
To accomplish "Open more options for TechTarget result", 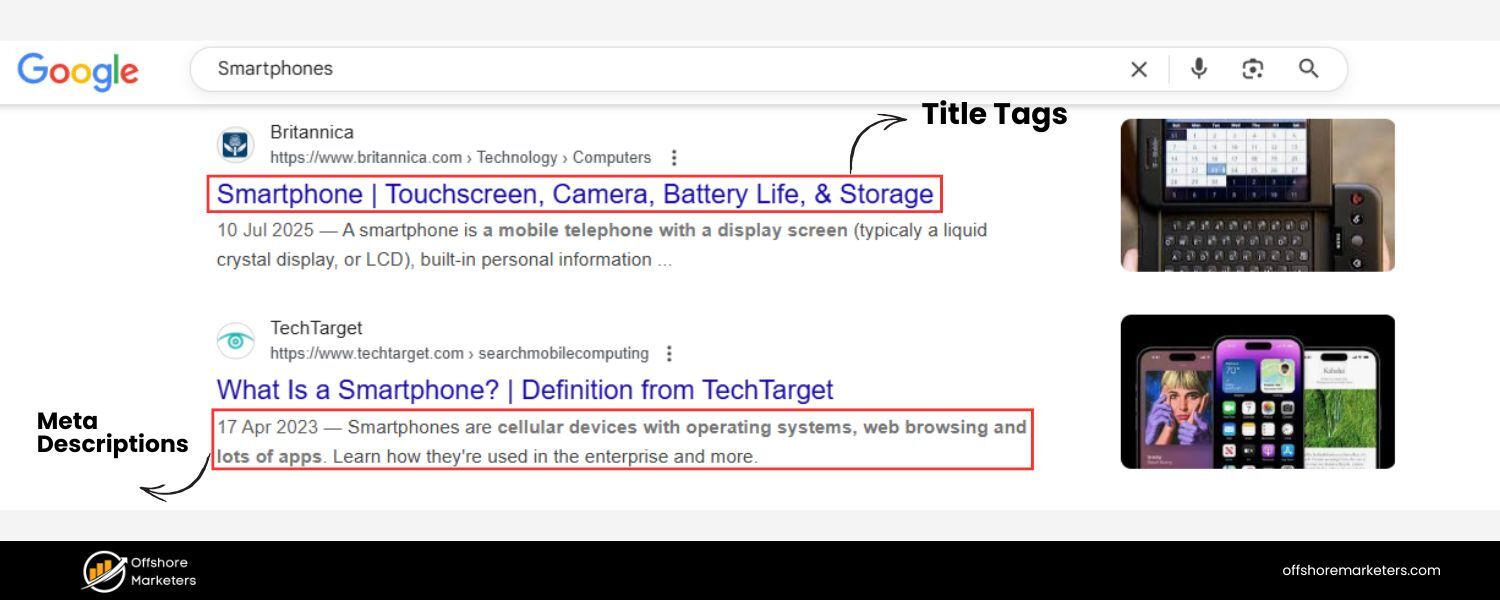I will 670,354.
